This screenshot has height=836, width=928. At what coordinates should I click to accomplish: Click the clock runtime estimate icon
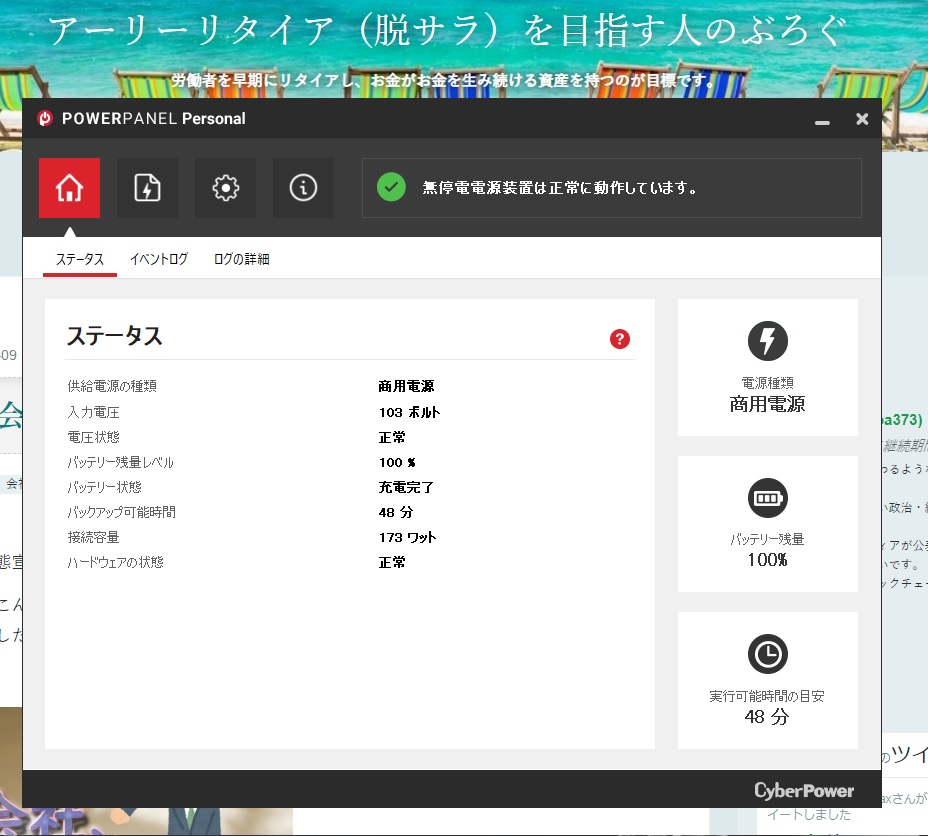[x=768, y=654]
